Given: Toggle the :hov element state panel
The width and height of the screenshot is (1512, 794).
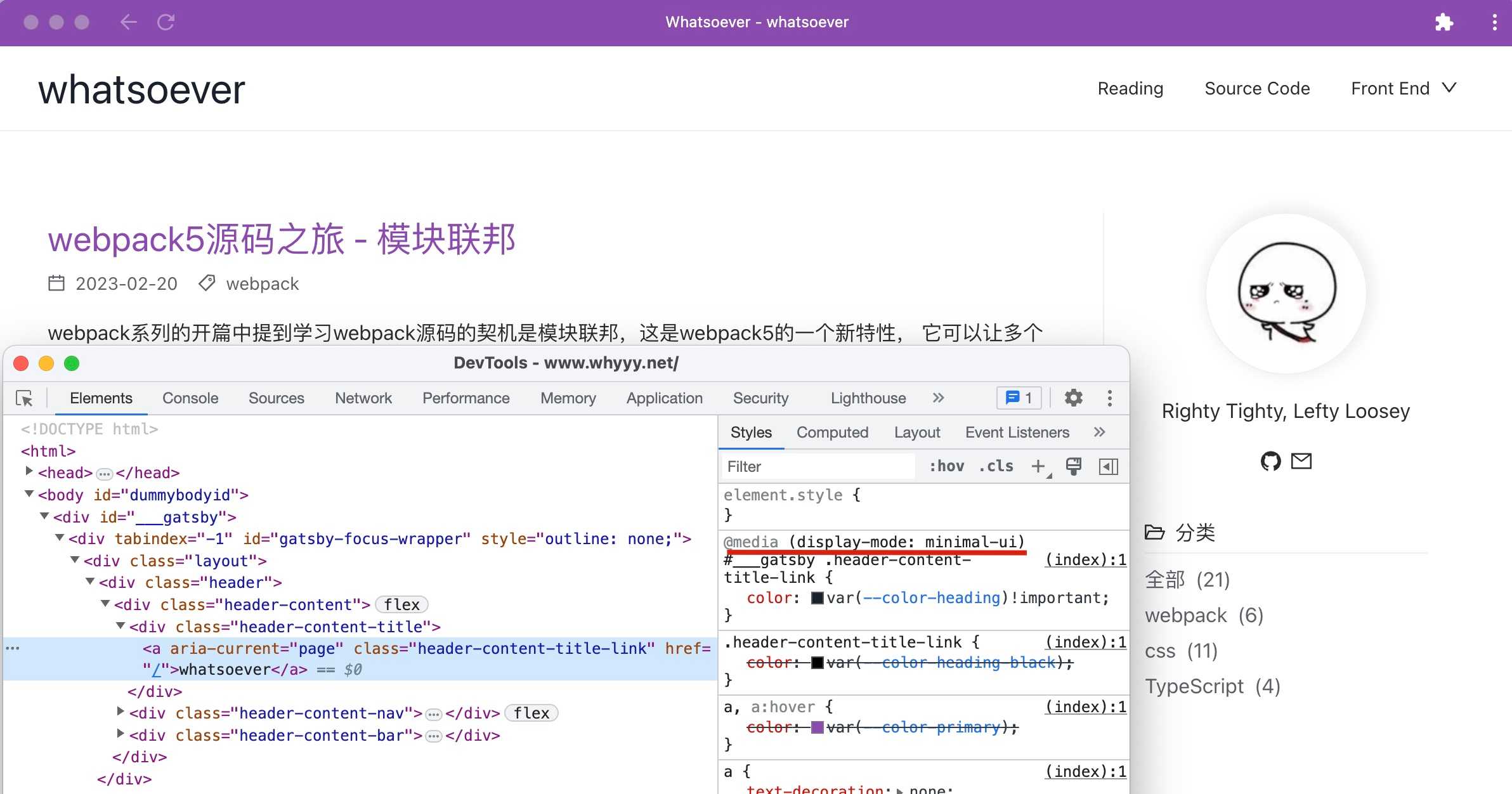Looking at the screenshot, I should point(946,467).
